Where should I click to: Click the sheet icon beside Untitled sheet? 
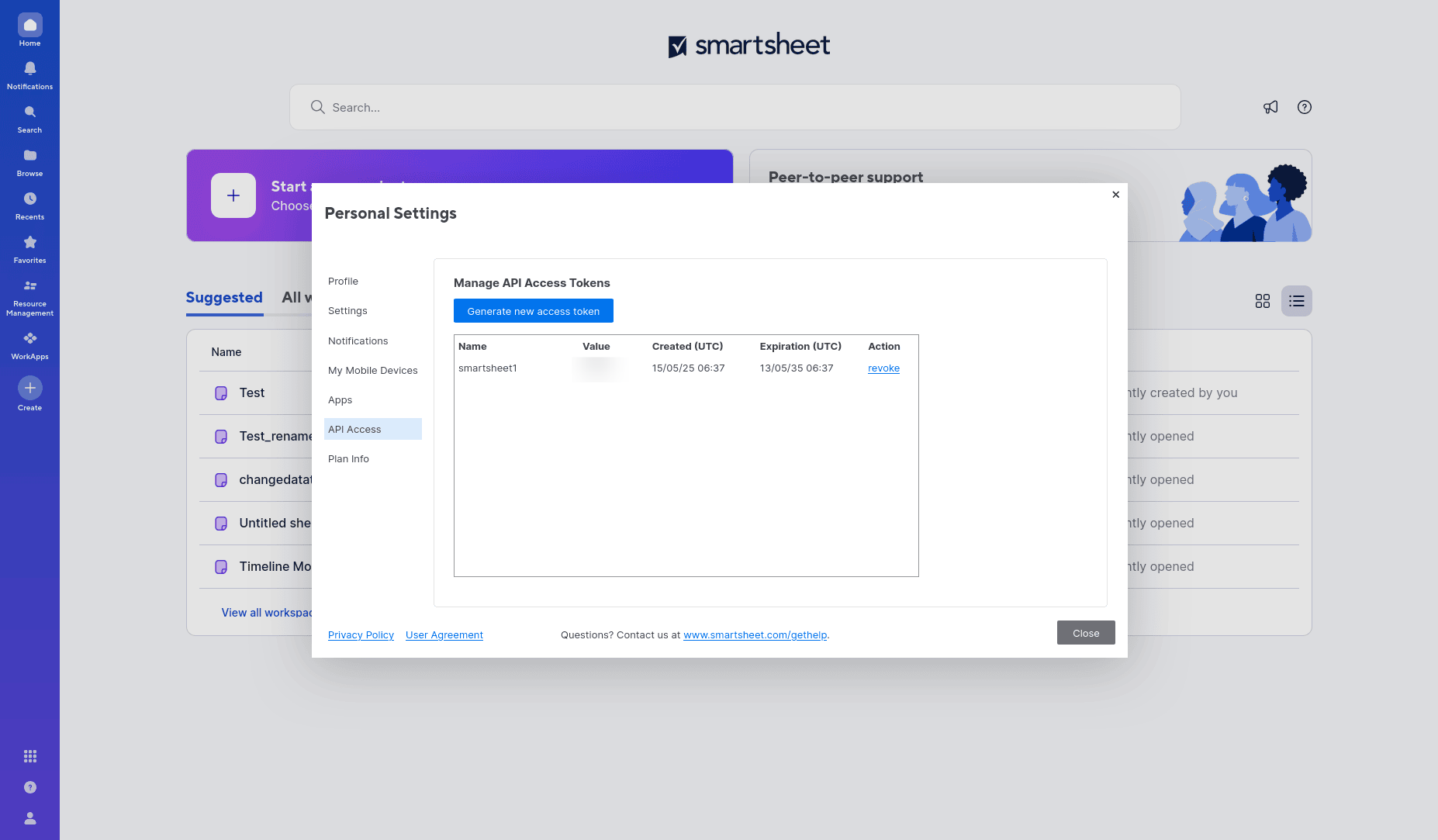221,524
